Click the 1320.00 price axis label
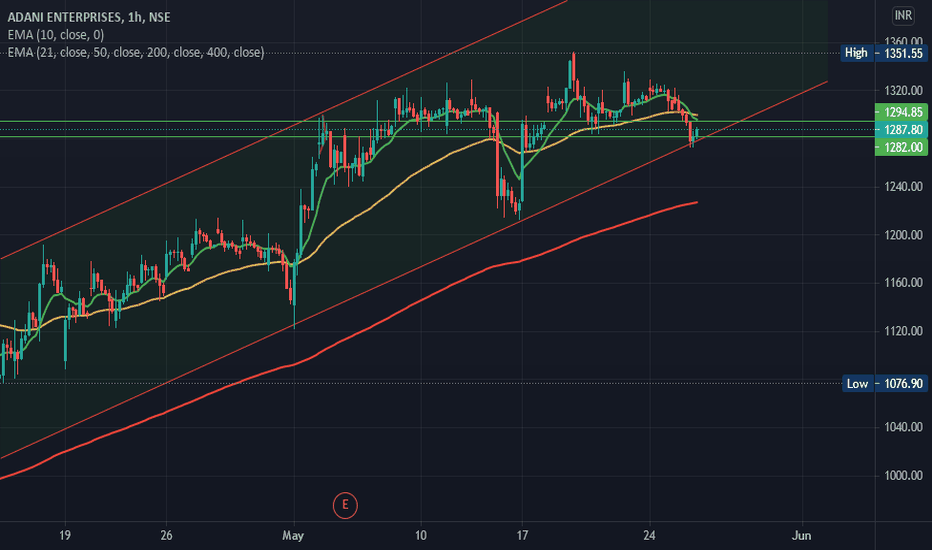Screen dimensions: 932x550 click(x=903, y=90)
